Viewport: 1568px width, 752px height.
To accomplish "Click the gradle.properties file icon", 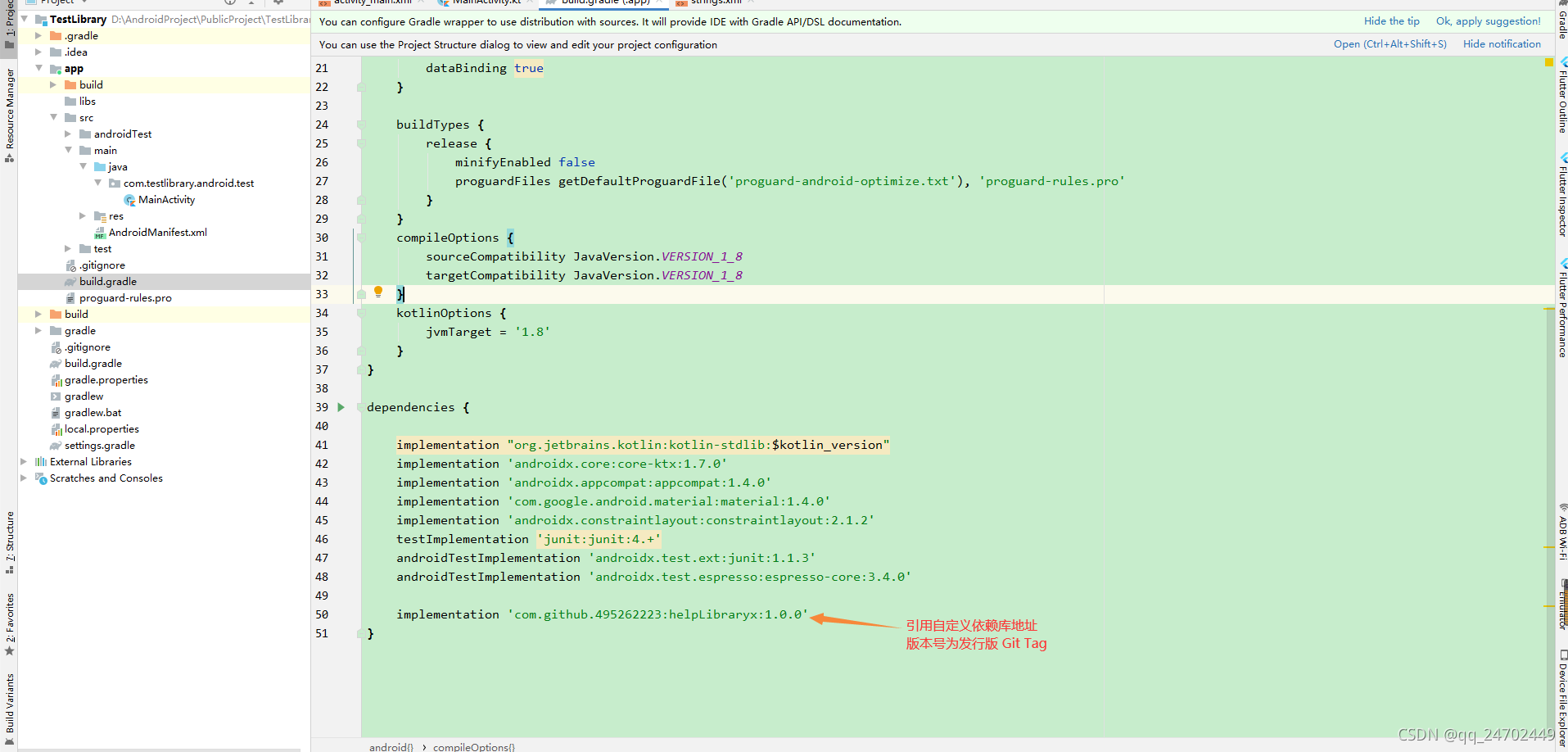I will [x=56, y=380].
